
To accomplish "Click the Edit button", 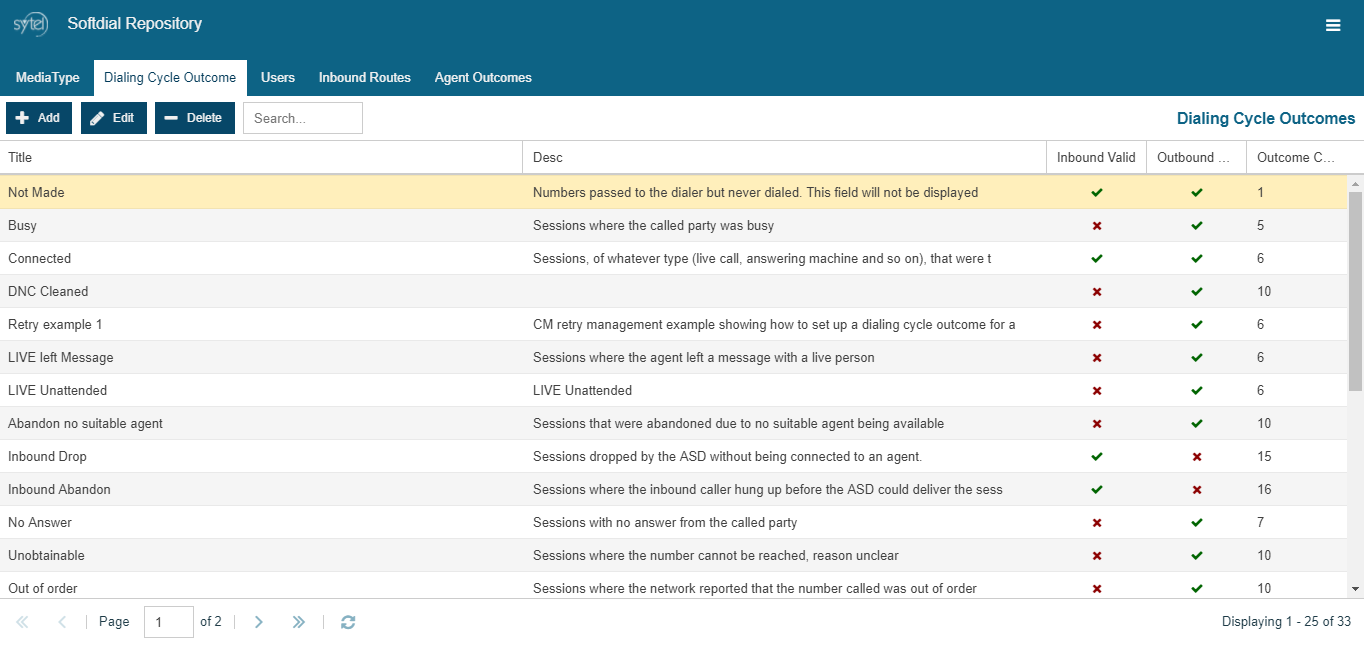I will 114,118.
